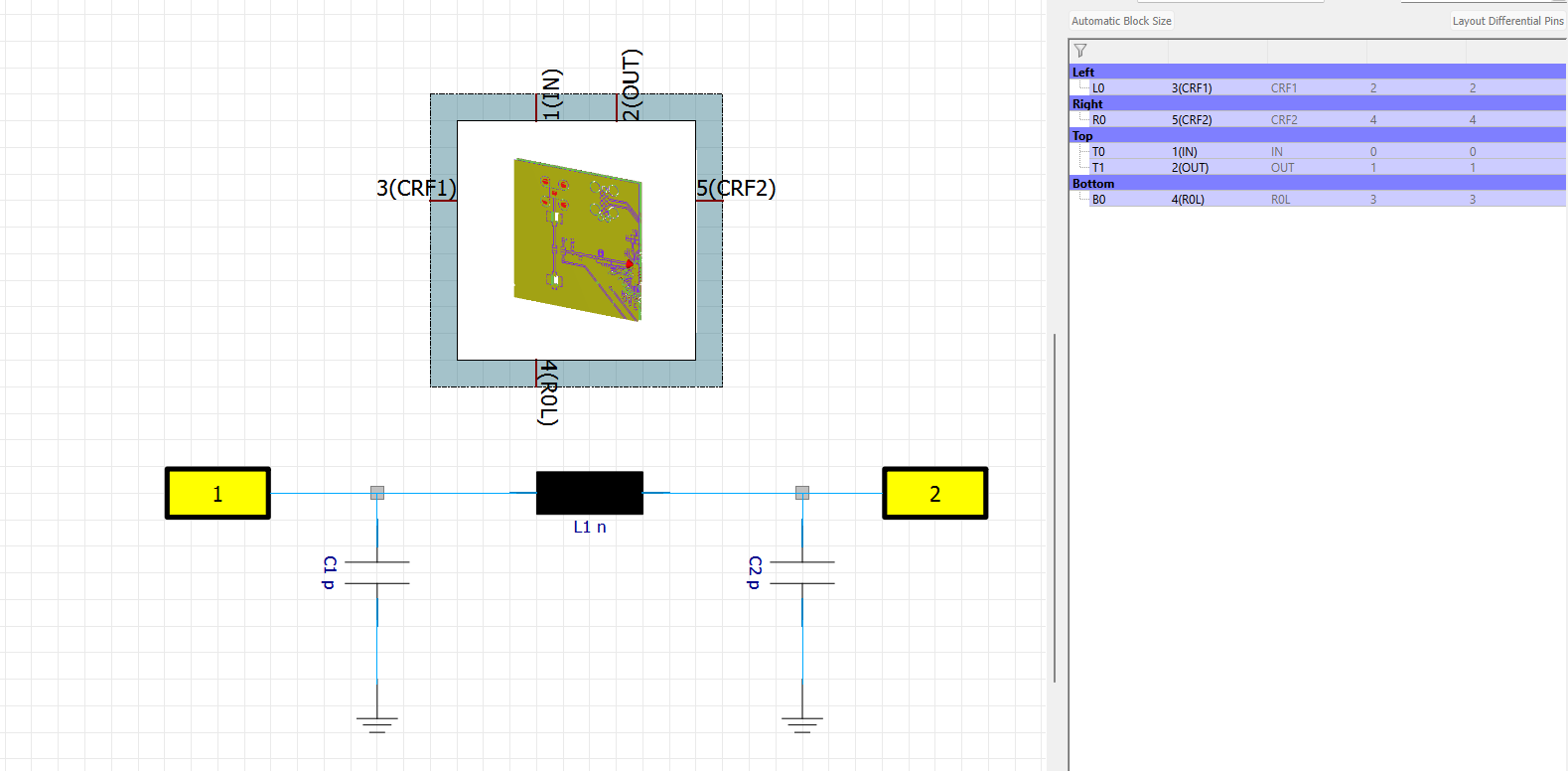Select the B0 pin row
Screen dimensions: 1568x771
click(1317, 199)
